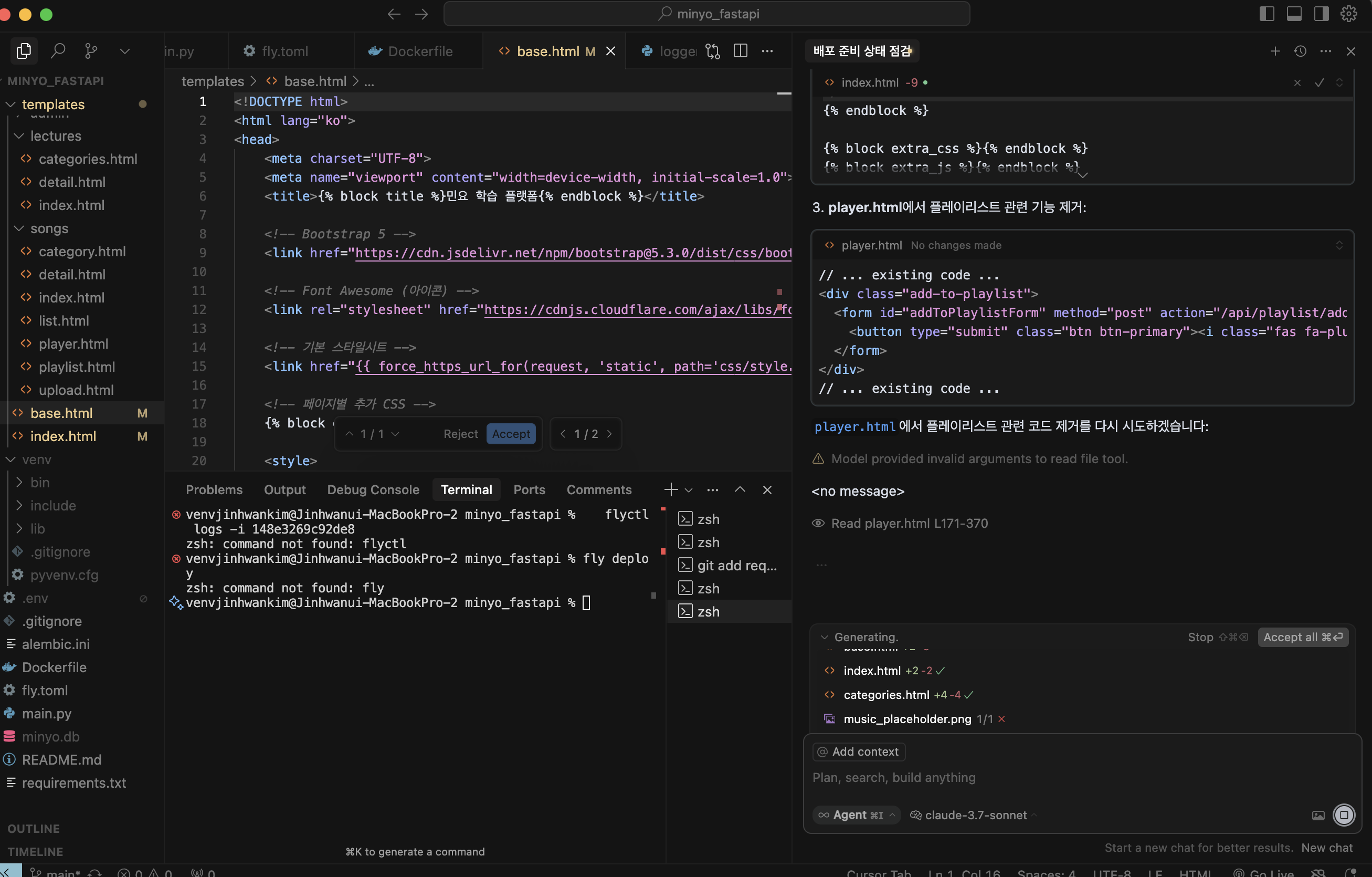Add a new terminal with plus icon
This screenshot has width=1372, height=877.
pyautogui.click(x=671, y=490)
